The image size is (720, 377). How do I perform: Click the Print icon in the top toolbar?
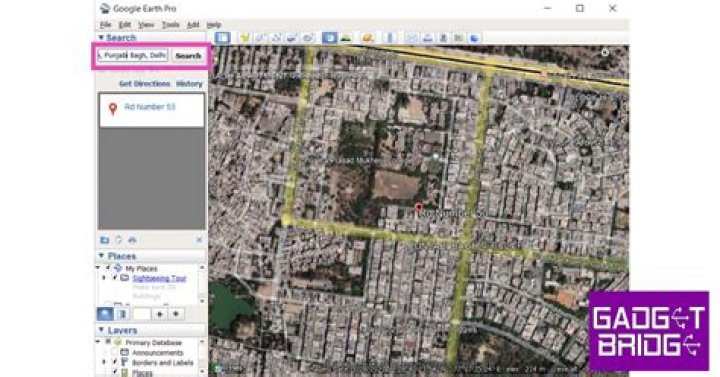[x=428, y=38]
